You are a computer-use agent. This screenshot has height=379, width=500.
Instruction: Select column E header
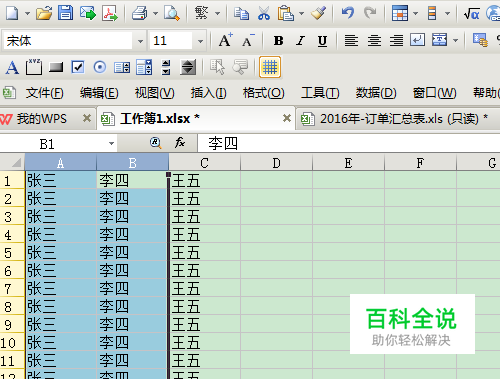(x=348, y=163)
